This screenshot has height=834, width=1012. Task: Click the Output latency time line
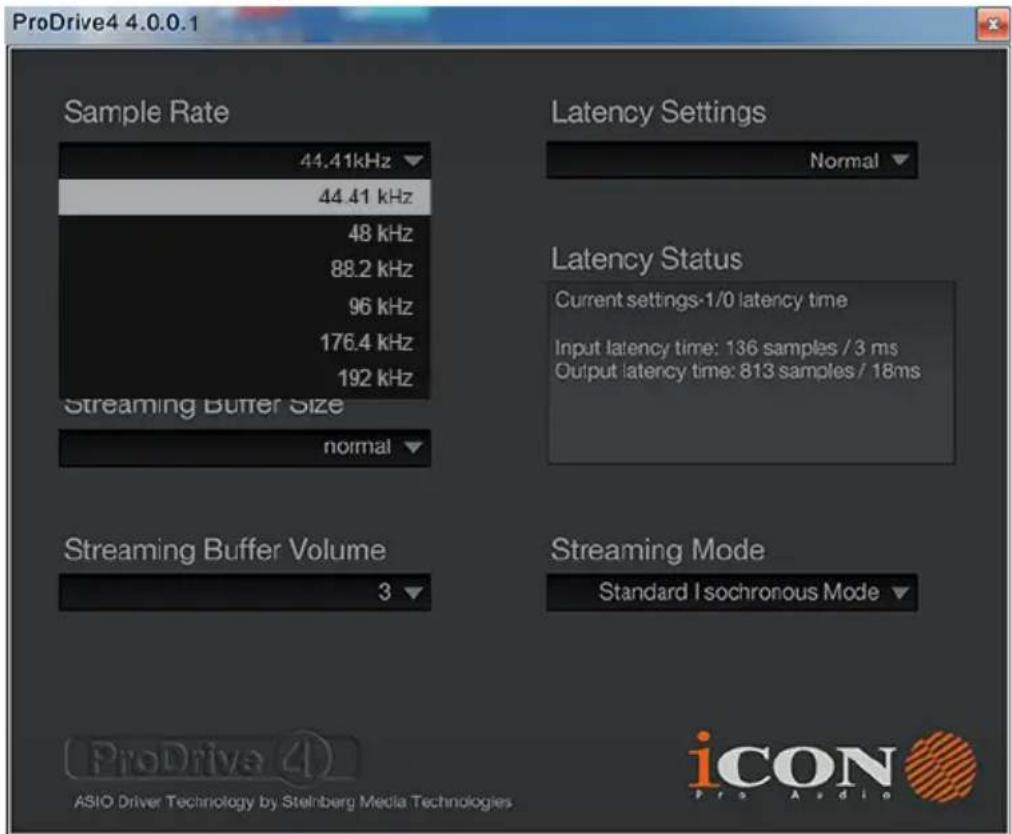(737, 371)
